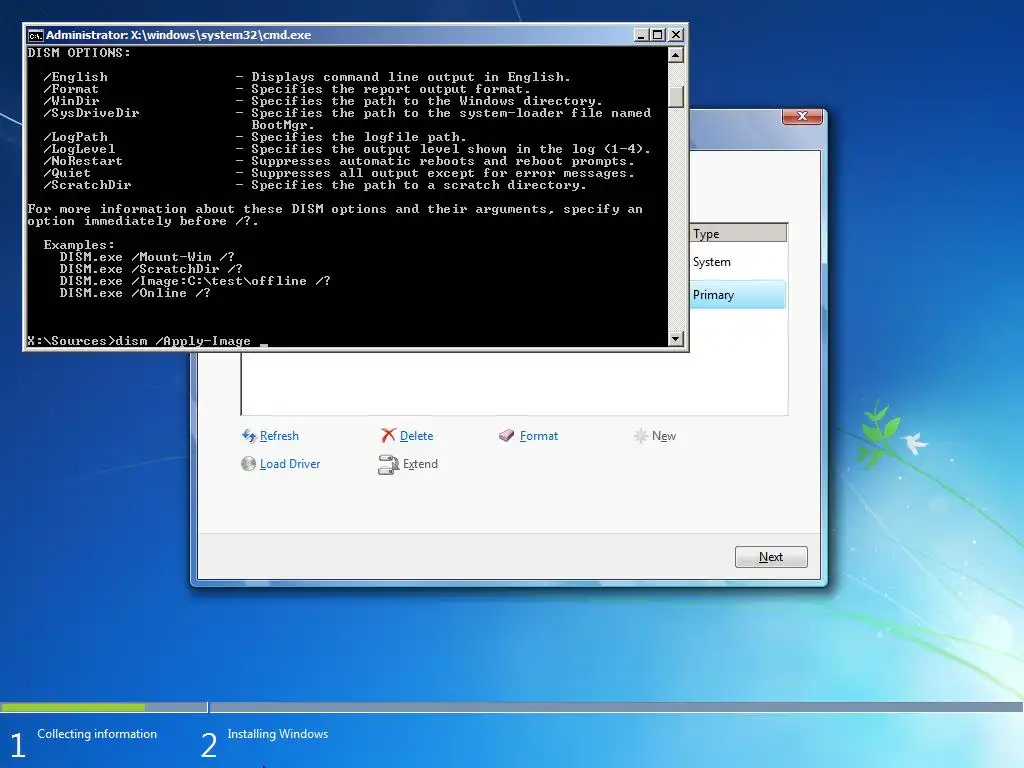Click the Format link

(539, 436)
